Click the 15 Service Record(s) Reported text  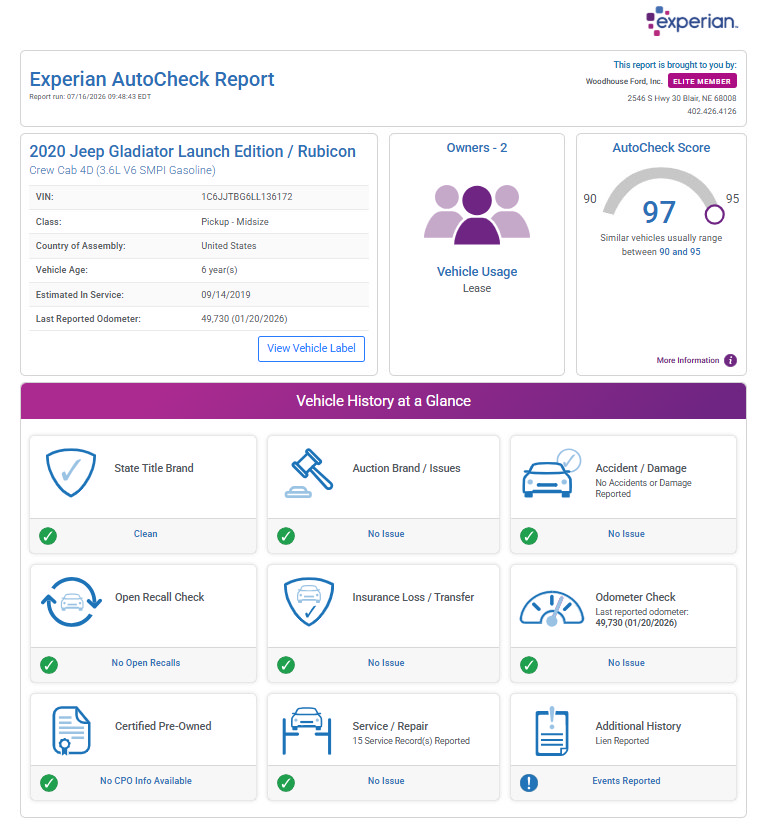click(x=411, y=741)
